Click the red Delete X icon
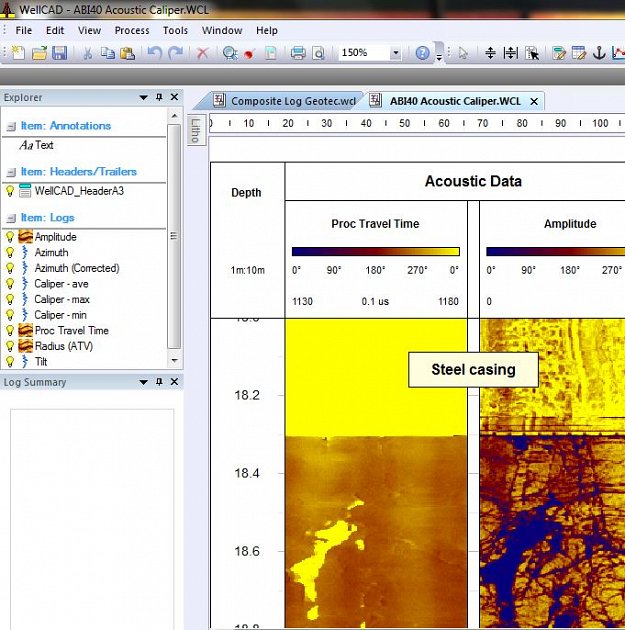Image resolution: width=625 pixels, height=630 pixels. (203, 53)
